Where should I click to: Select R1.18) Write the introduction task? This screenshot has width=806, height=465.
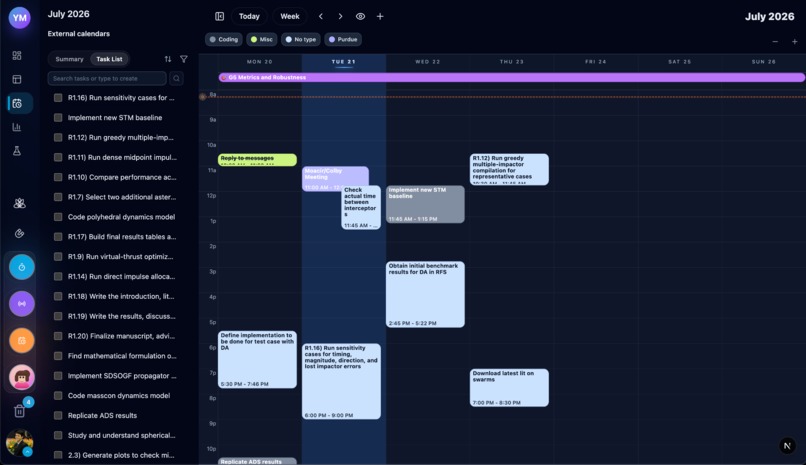click(x=121, y=296)
